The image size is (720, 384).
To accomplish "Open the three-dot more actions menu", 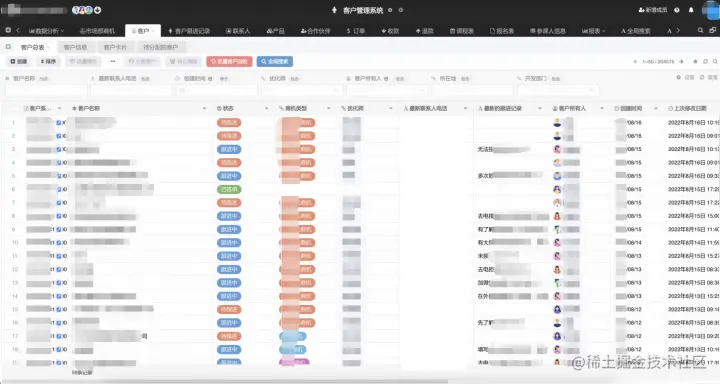I will 113,61.
